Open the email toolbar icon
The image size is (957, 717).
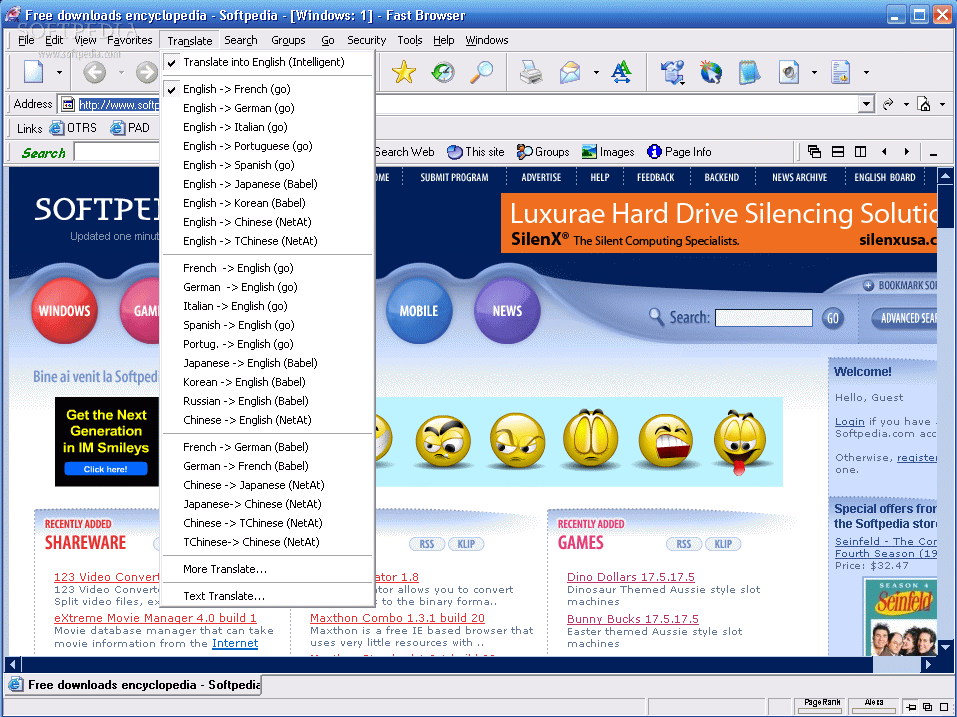570,72
